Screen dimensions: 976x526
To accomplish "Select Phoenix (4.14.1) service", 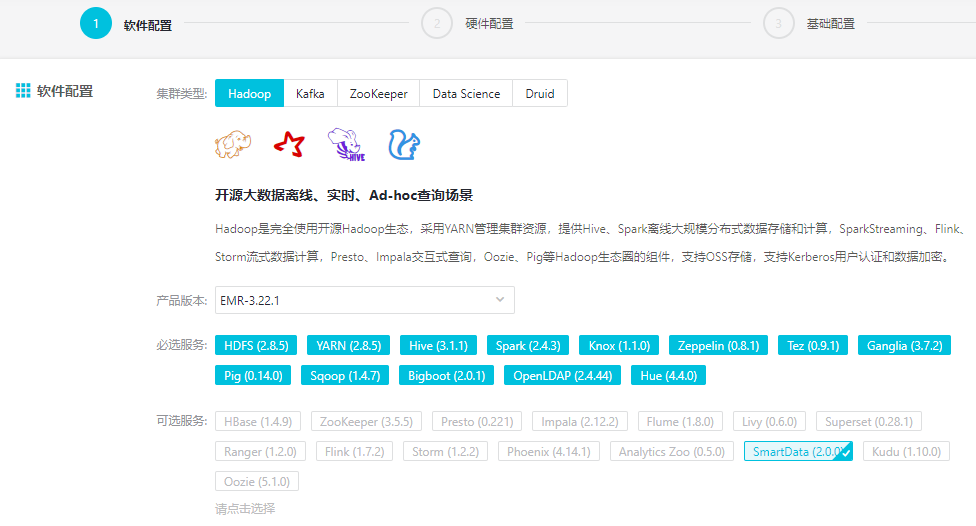I will tap(548, 451).
